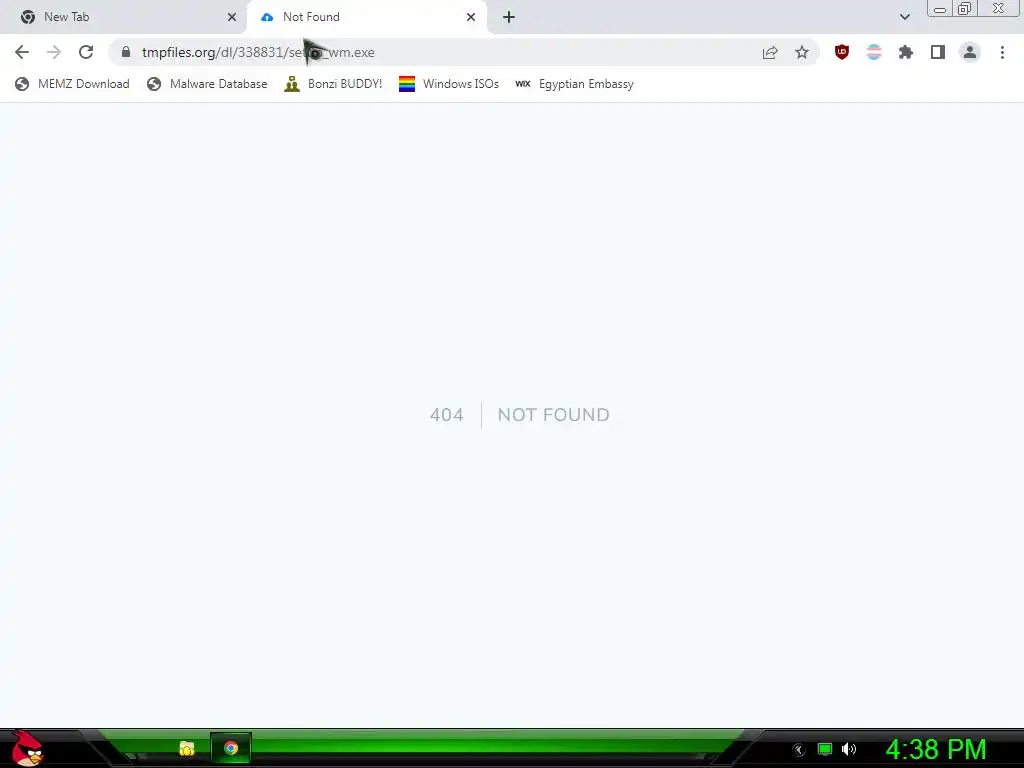Image resolution: width=1024 pixels, height=768 pixels.
Task: Open MEMZ Download bookmark
Action: tap(72, 84)
